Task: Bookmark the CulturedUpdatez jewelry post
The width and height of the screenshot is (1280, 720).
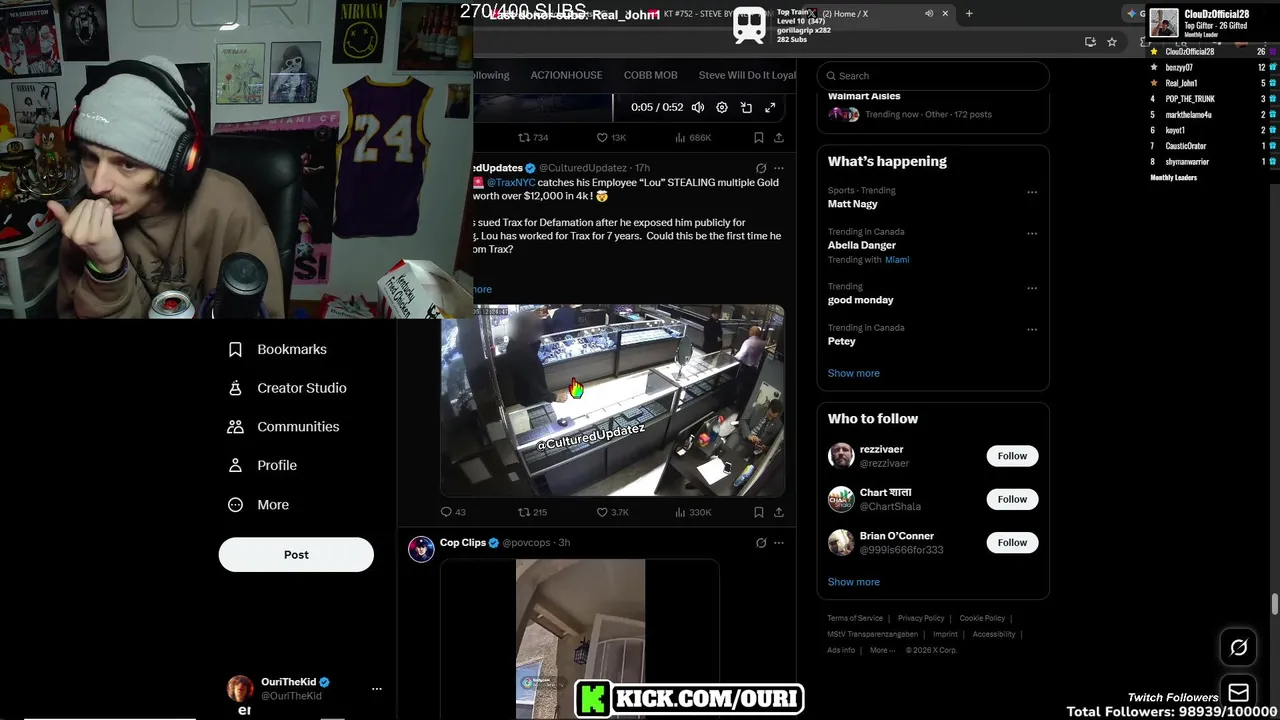Action: pyautogui.click(x=759, y=512)
